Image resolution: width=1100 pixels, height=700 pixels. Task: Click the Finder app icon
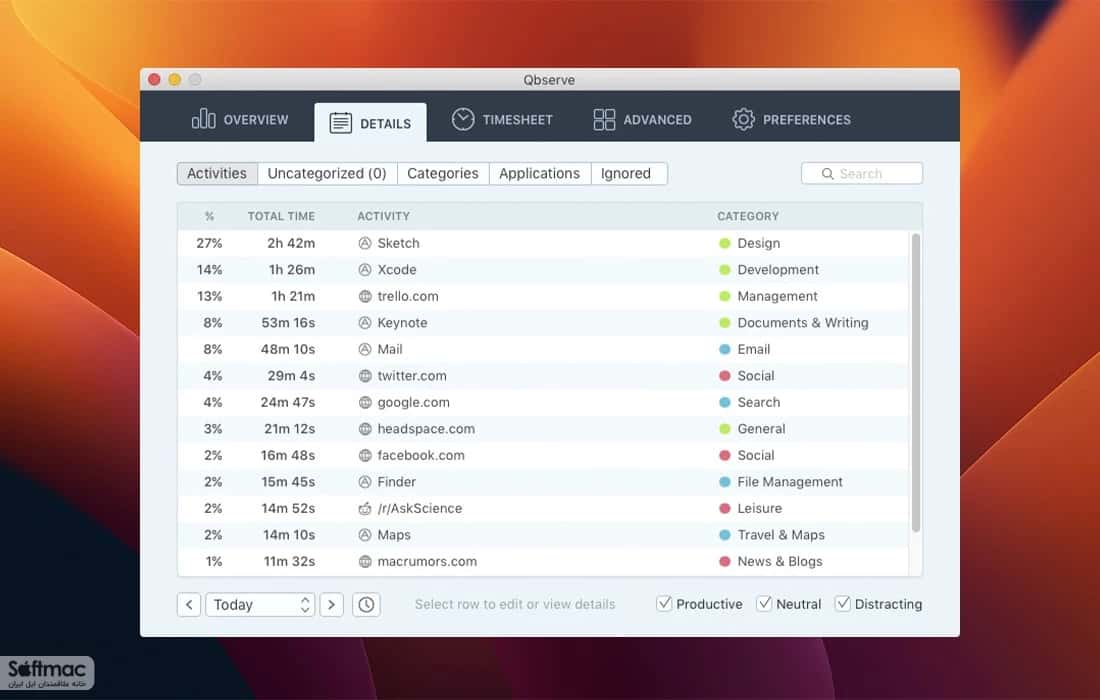[365, 482]
